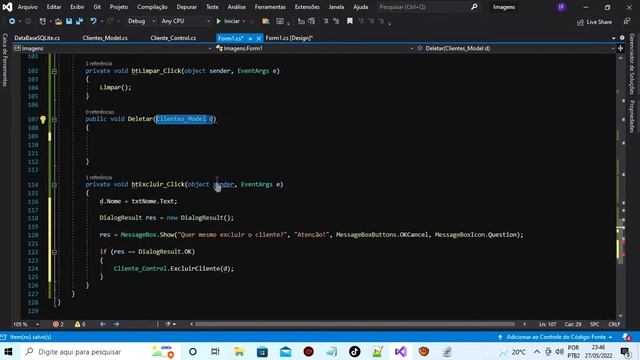
Task: Open the Caixa de Ferramentas side panel
Action: click(x=5, y=60)
